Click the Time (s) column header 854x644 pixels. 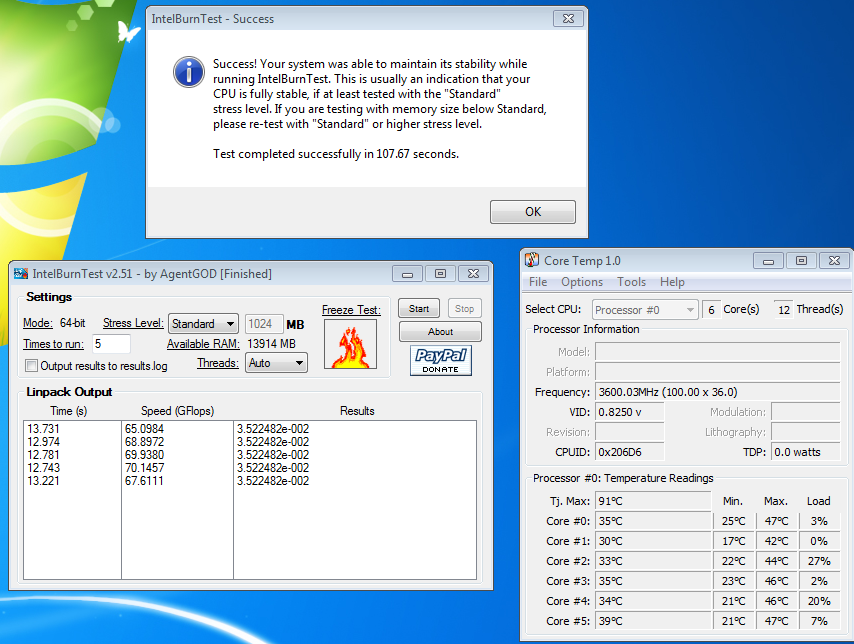69,411
